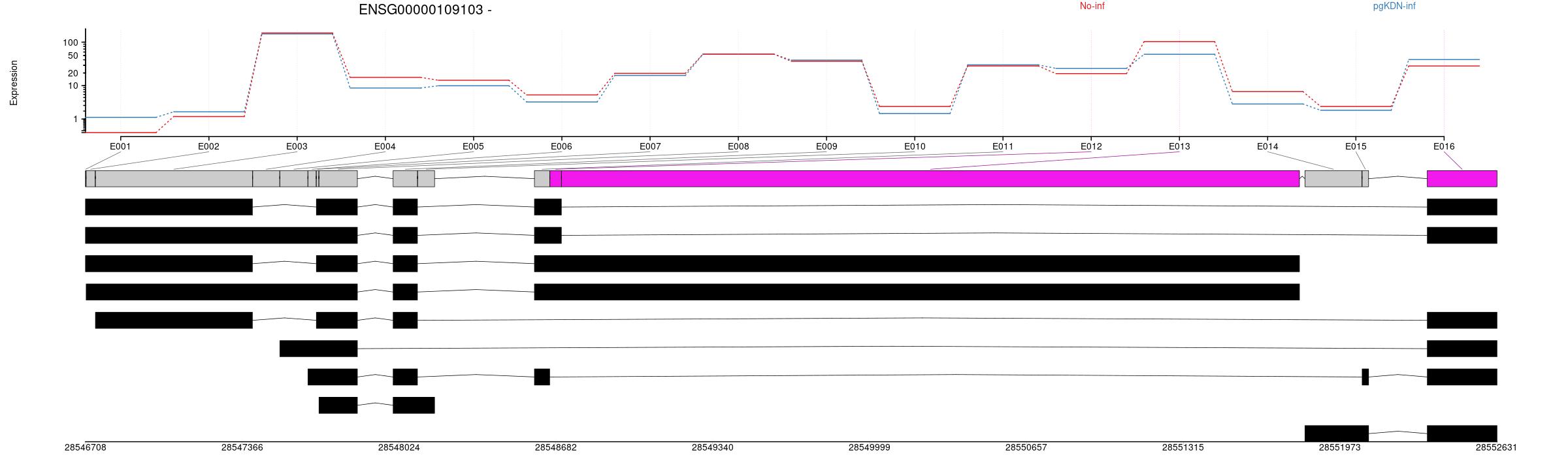Click y-axis tick value 1

point(76,119)
